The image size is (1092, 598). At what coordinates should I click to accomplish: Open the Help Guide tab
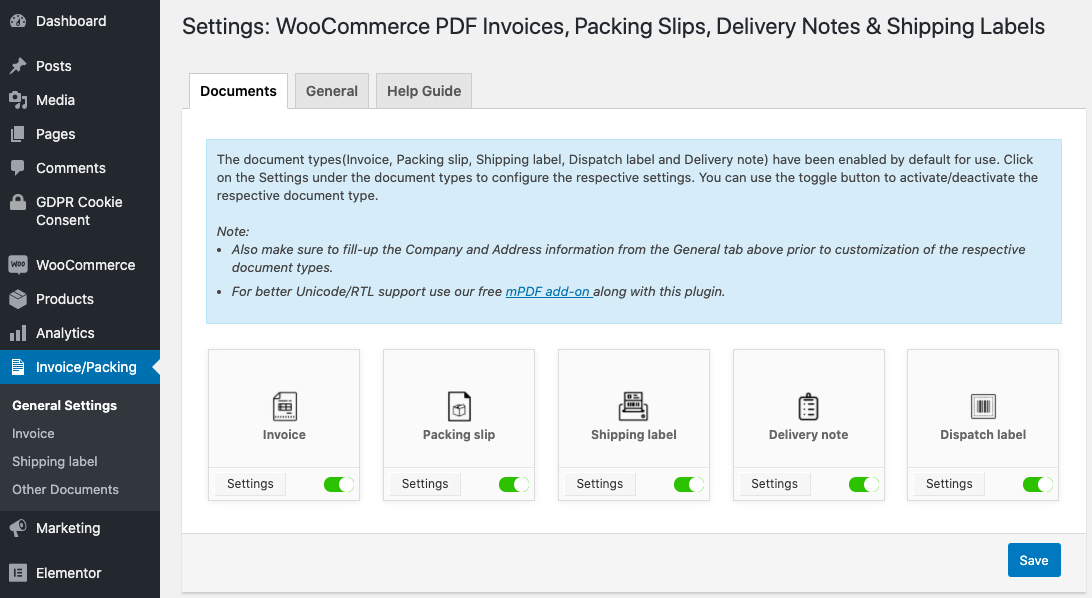424,91
